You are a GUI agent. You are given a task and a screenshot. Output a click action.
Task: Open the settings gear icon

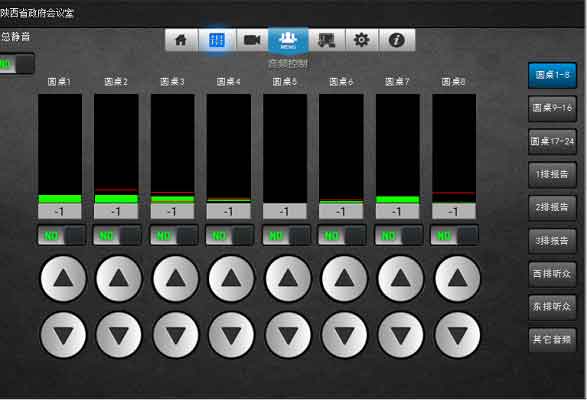click(362, 40)
